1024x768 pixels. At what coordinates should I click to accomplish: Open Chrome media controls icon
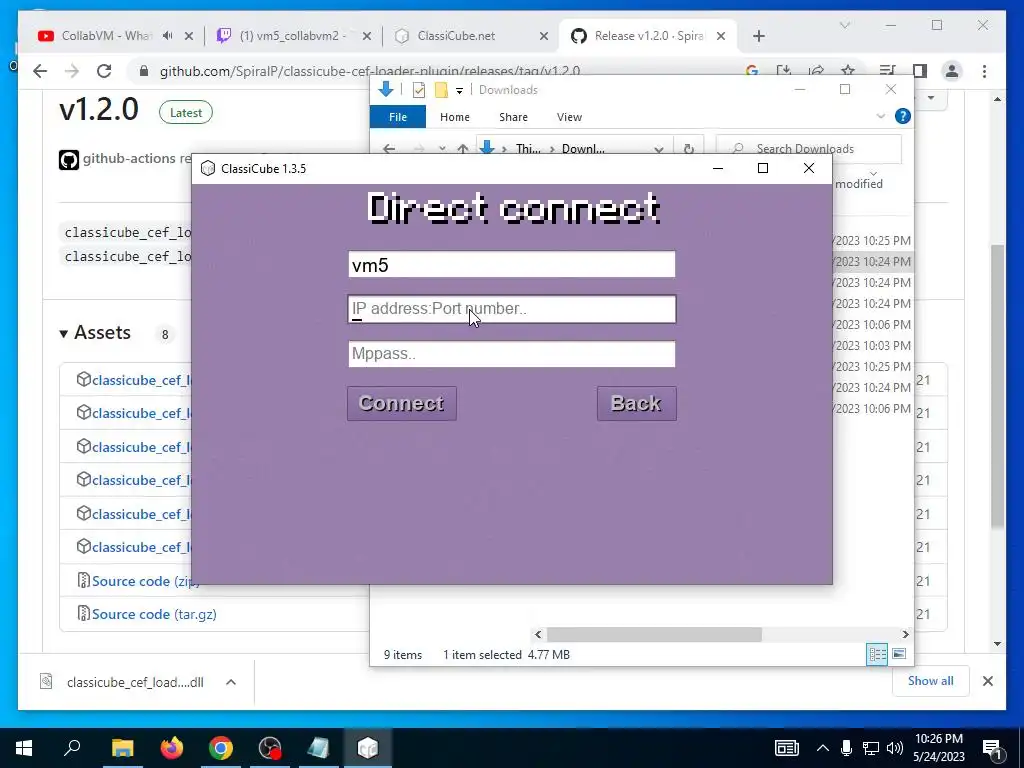pyautogui.click(x=887, y=71)
